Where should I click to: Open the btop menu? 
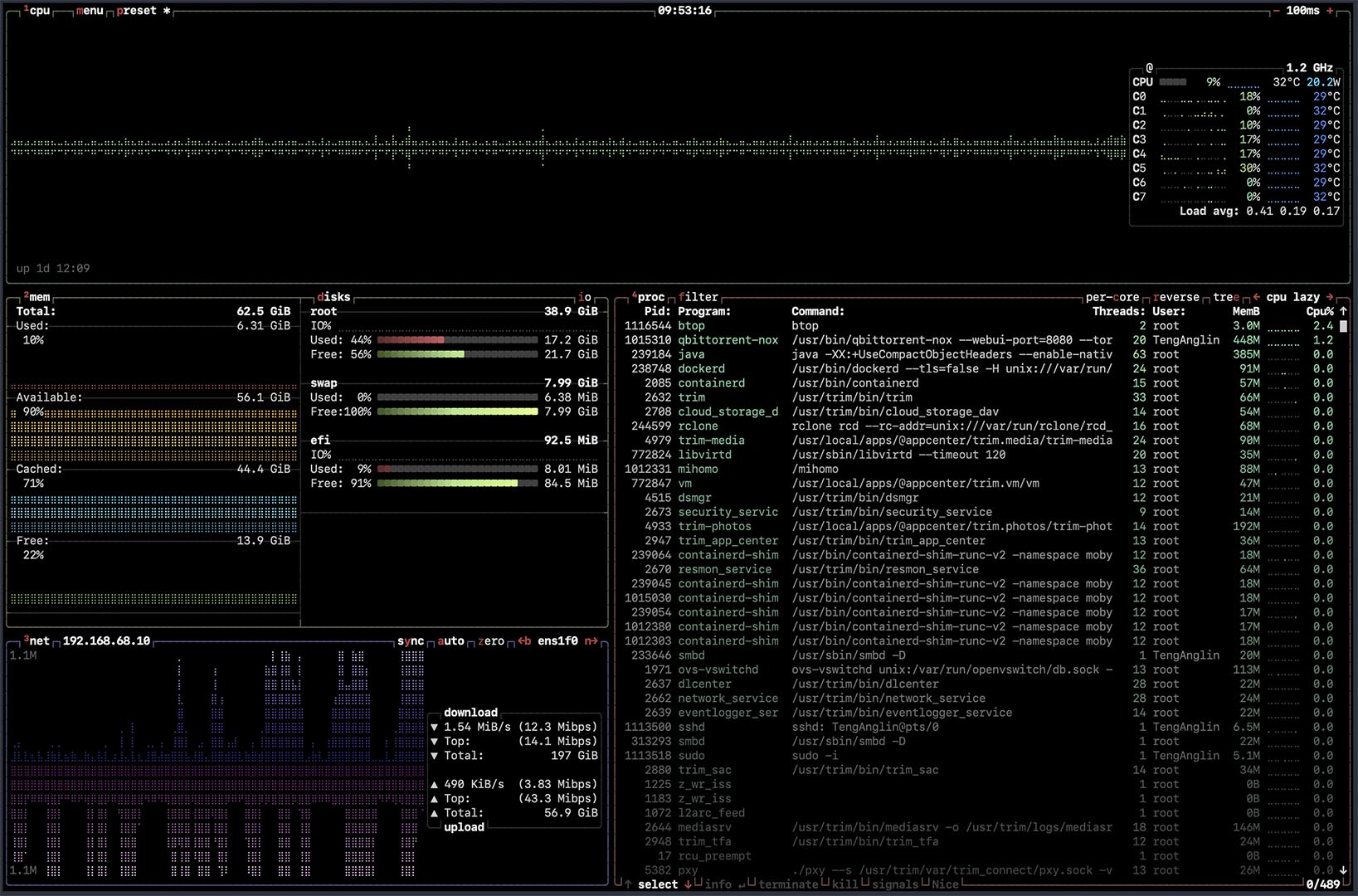point(90,11)
